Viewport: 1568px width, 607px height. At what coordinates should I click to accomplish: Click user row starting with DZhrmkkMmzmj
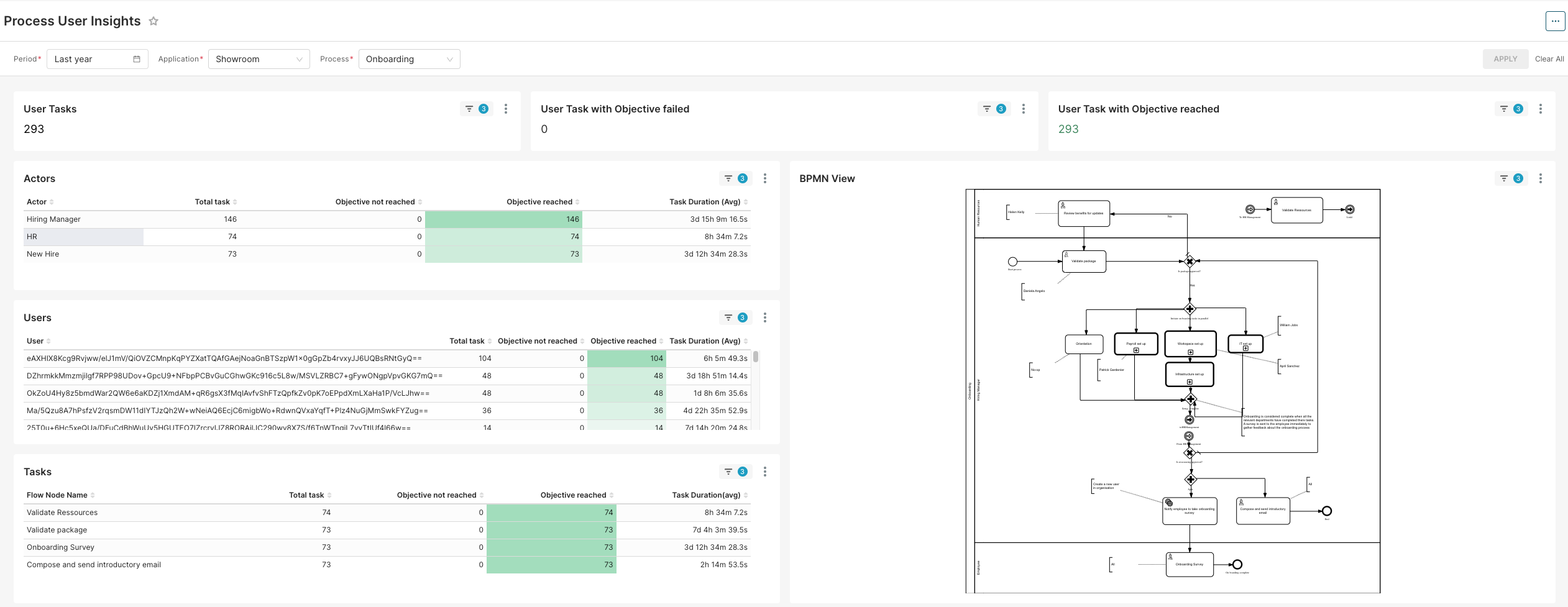387,376
